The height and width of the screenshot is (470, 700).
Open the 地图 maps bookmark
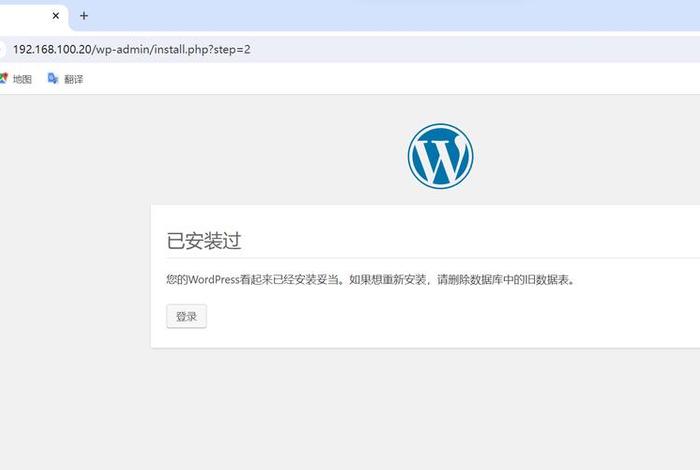click(x=16, y=79)
